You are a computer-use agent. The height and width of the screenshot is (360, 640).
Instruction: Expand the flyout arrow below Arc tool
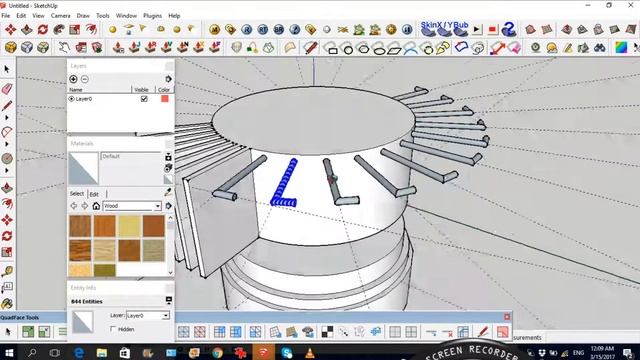(7, 144)
